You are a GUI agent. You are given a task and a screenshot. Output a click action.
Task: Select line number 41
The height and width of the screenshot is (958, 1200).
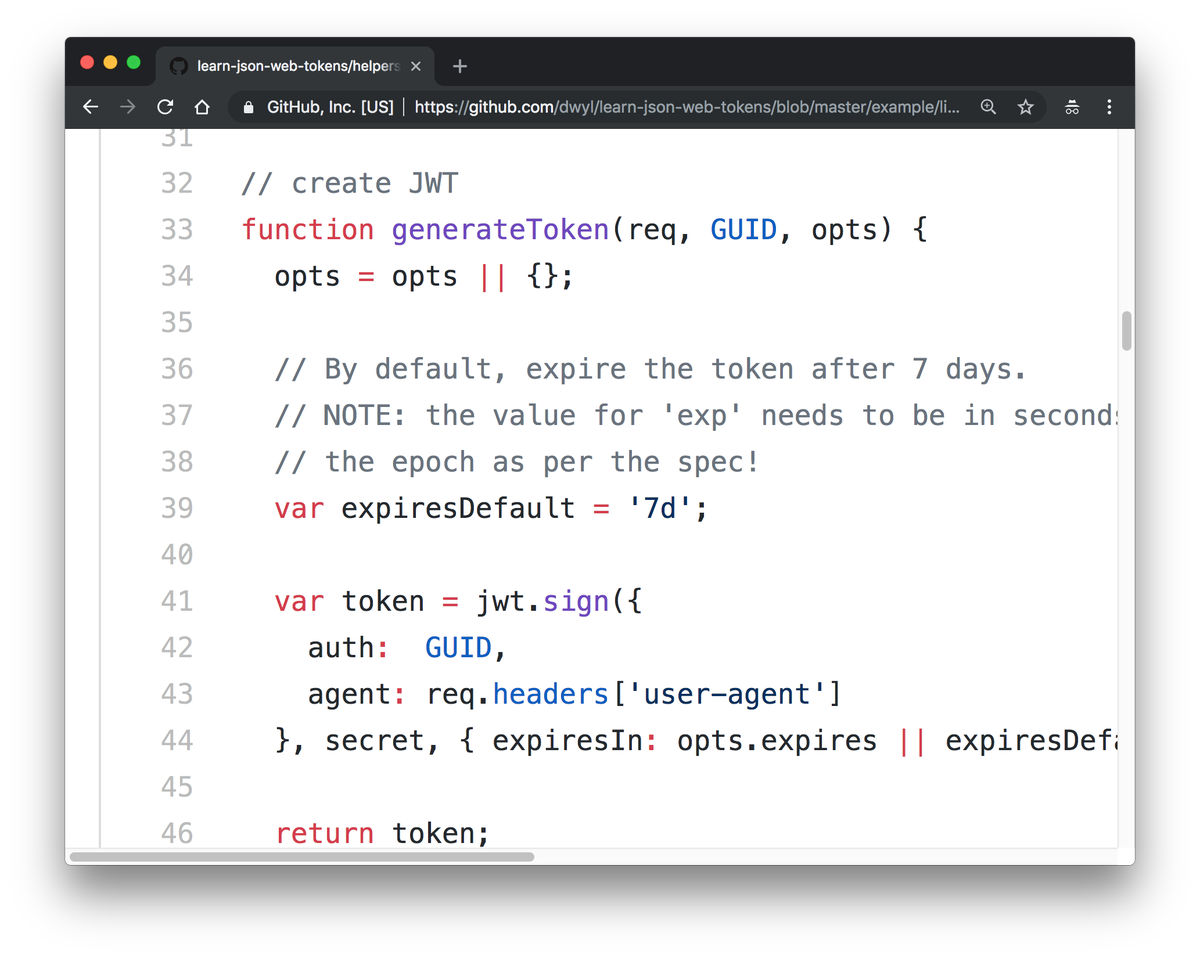(x=177, y=601)
